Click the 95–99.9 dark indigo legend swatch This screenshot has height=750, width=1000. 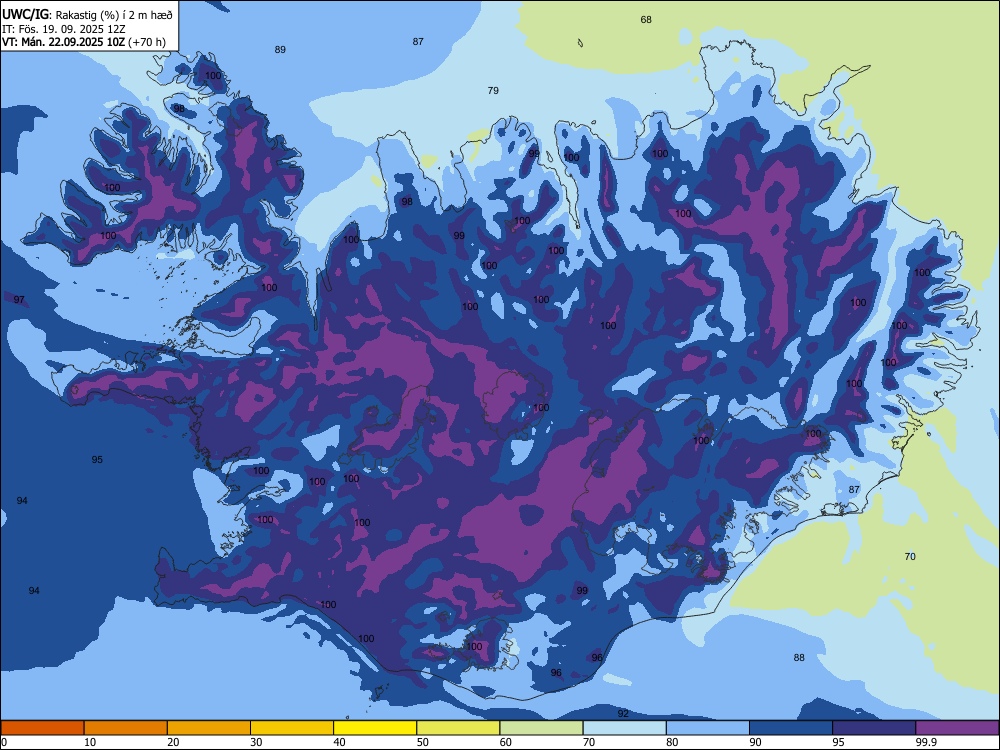(x=874, y=728)
